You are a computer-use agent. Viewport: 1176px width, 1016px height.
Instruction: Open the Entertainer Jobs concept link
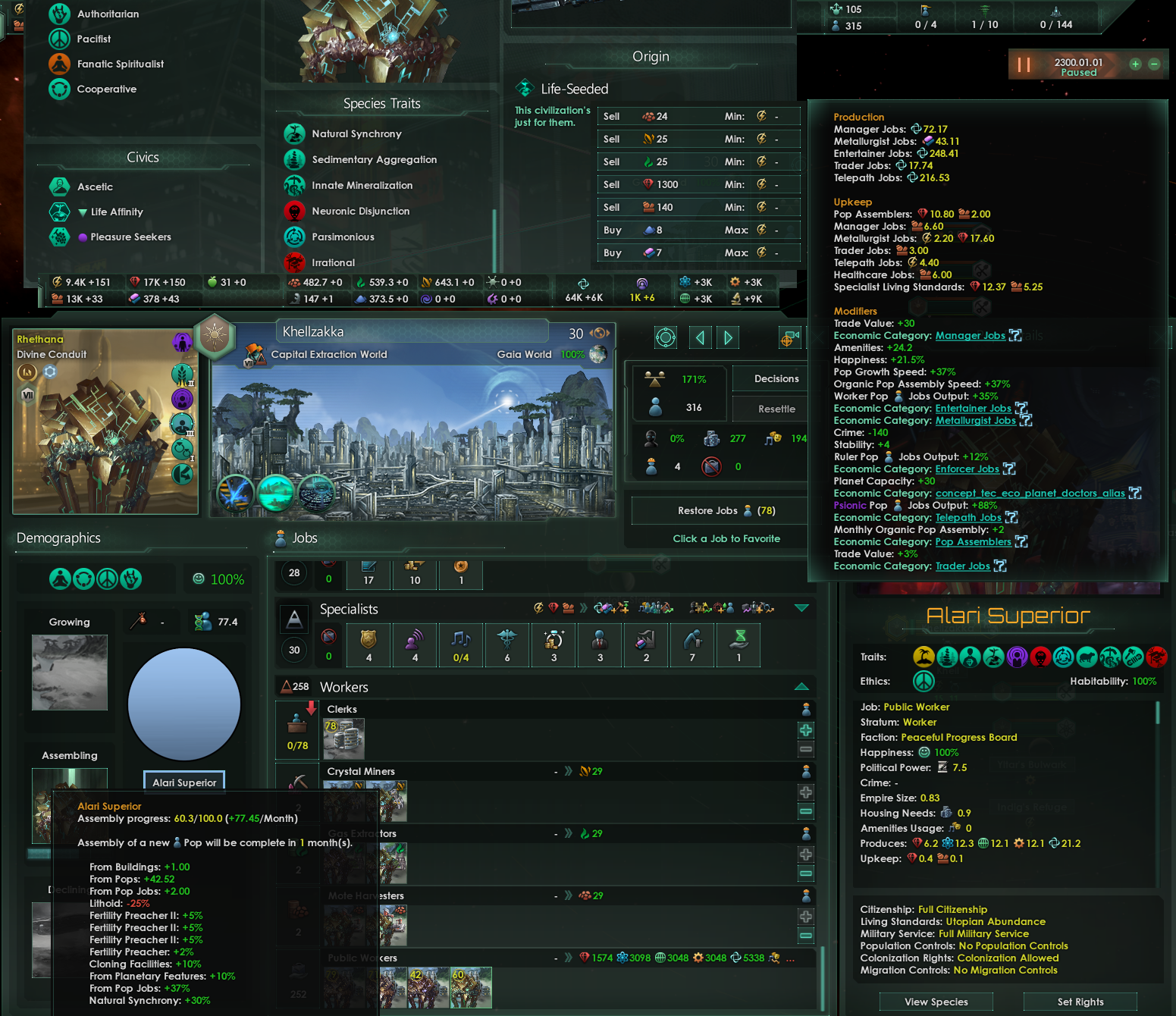pyautogui.click(x=974, y=408)
